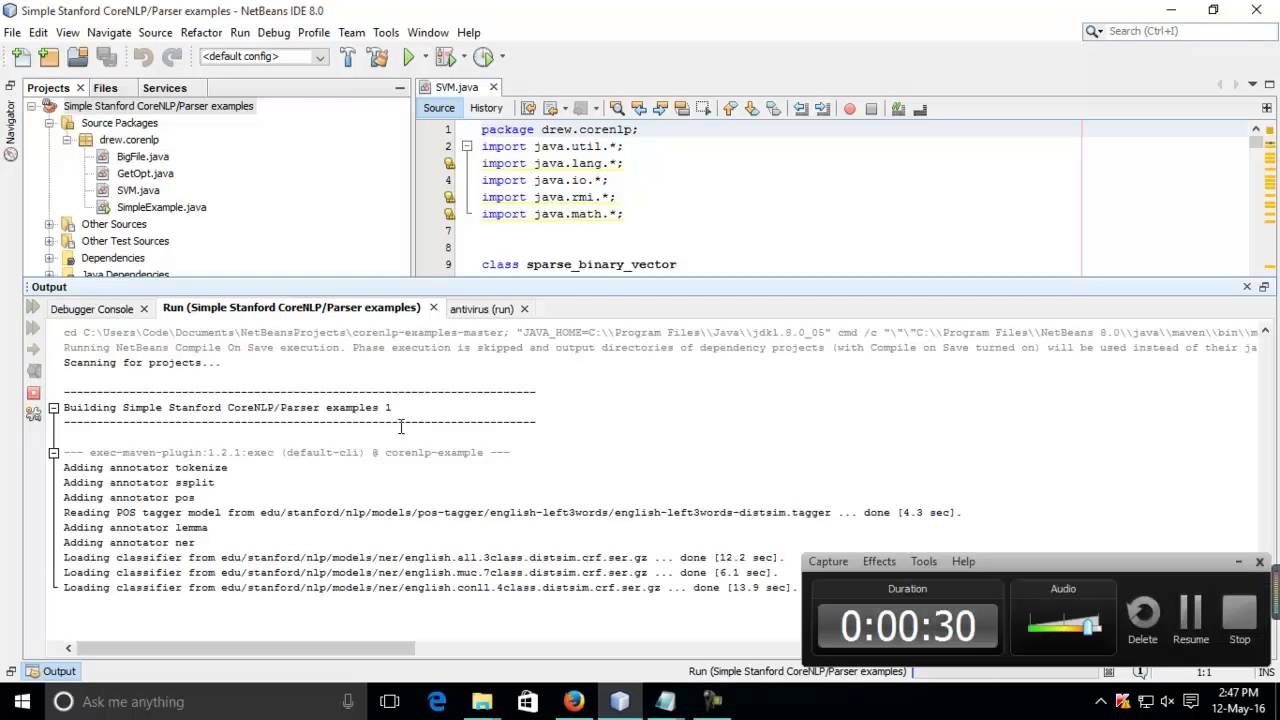Click the Save All toolbar icon

coord(106,57)
